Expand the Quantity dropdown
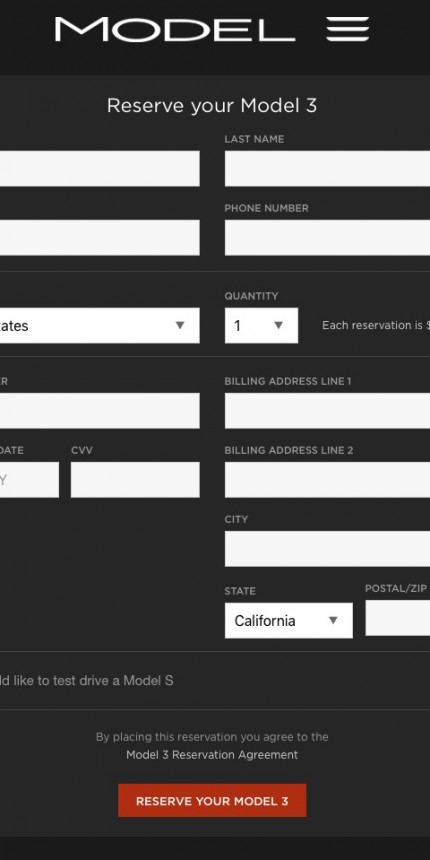The image size is (430, 860). tap(261, 325)
